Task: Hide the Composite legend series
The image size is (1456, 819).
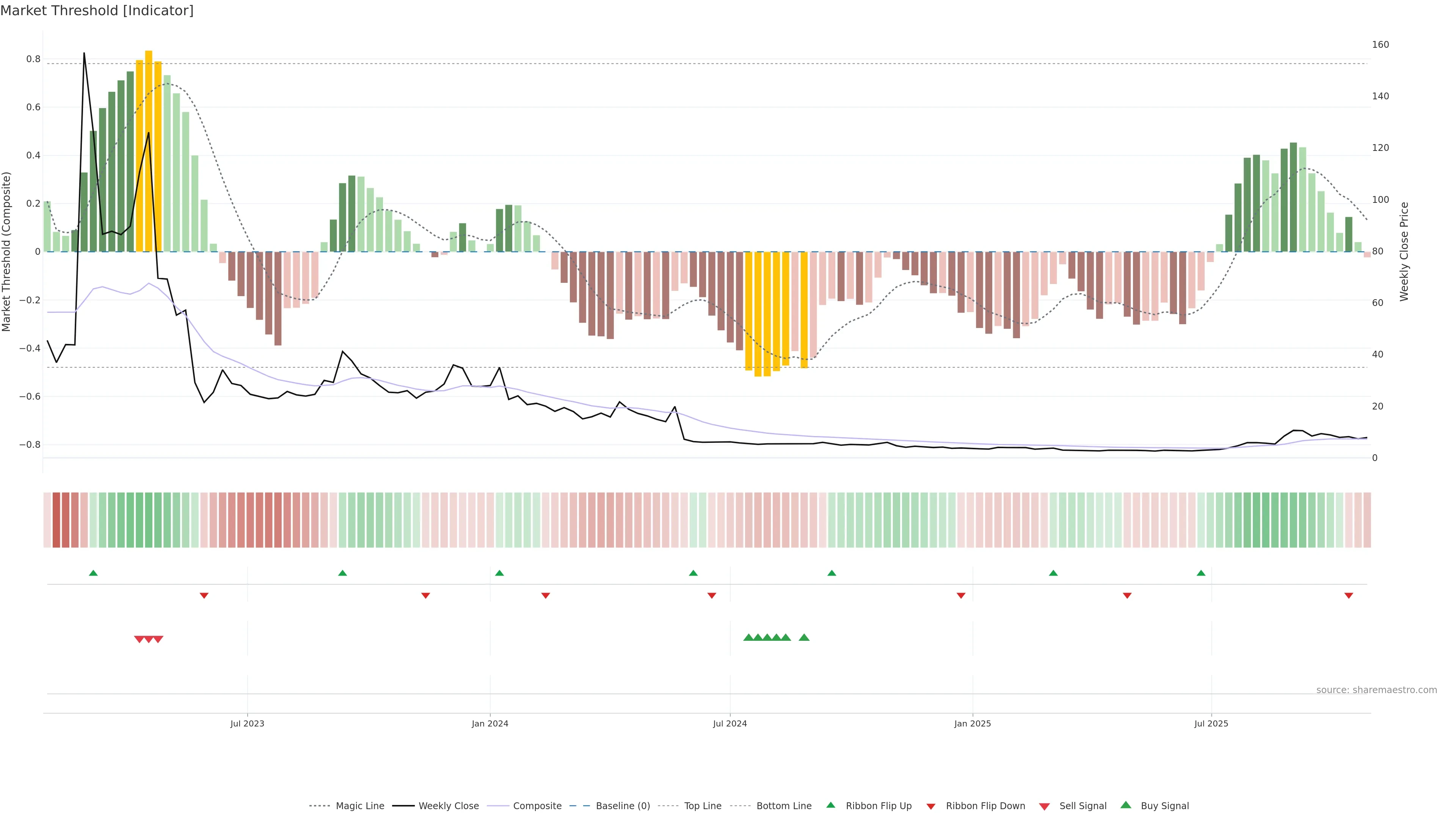Action: pos(537,806)
